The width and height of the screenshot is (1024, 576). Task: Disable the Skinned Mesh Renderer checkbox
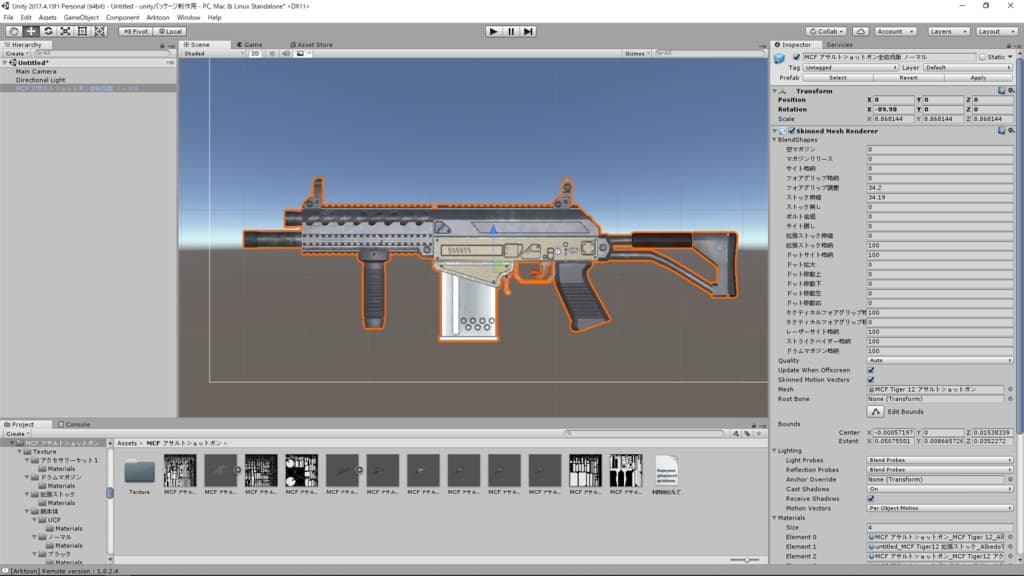click(792, 131)
